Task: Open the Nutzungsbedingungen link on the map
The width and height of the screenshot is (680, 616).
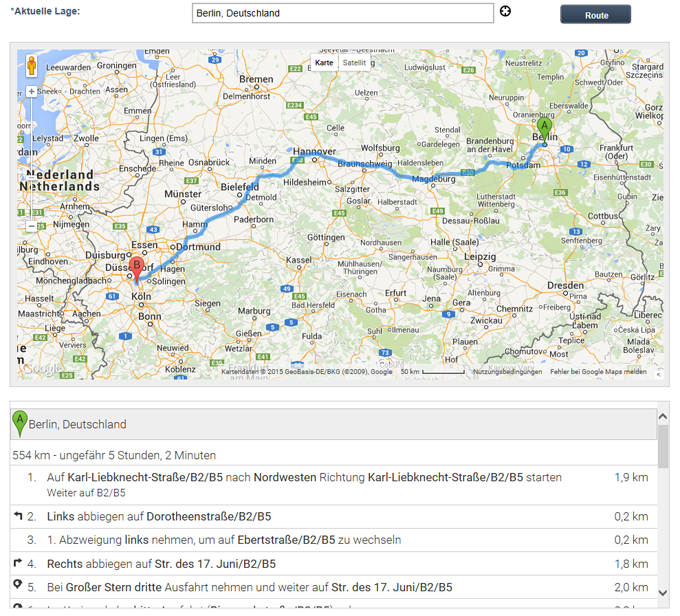Action: pyautogui.click(x=507, y=372)
